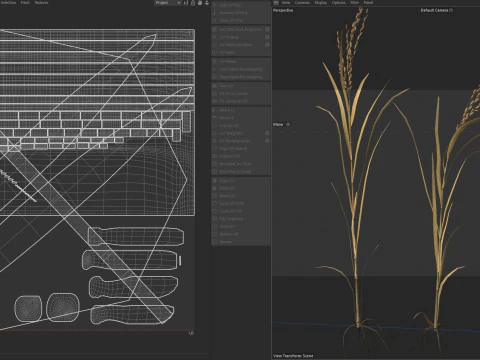Viewport: 480px width, 360px height.
Task: Open the Selection menu in the UV editor
Action: 8,2
